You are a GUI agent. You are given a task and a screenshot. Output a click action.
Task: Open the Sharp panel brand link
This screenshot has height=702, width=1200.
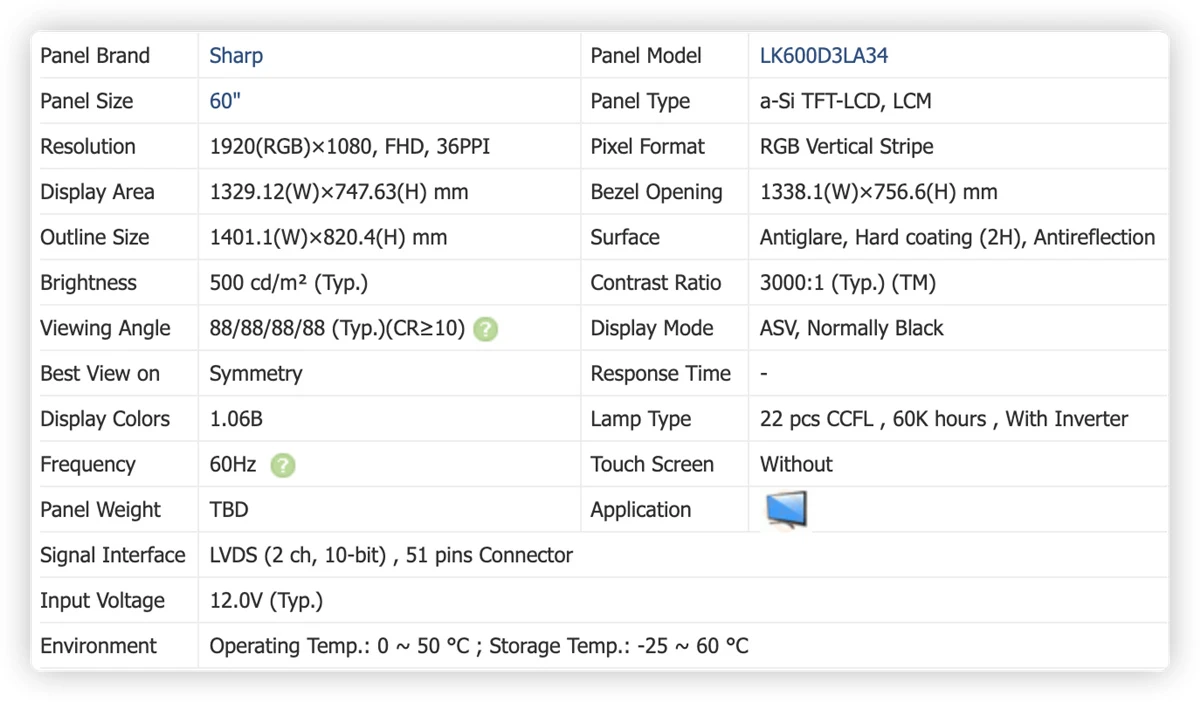click(x=236, y=56)
